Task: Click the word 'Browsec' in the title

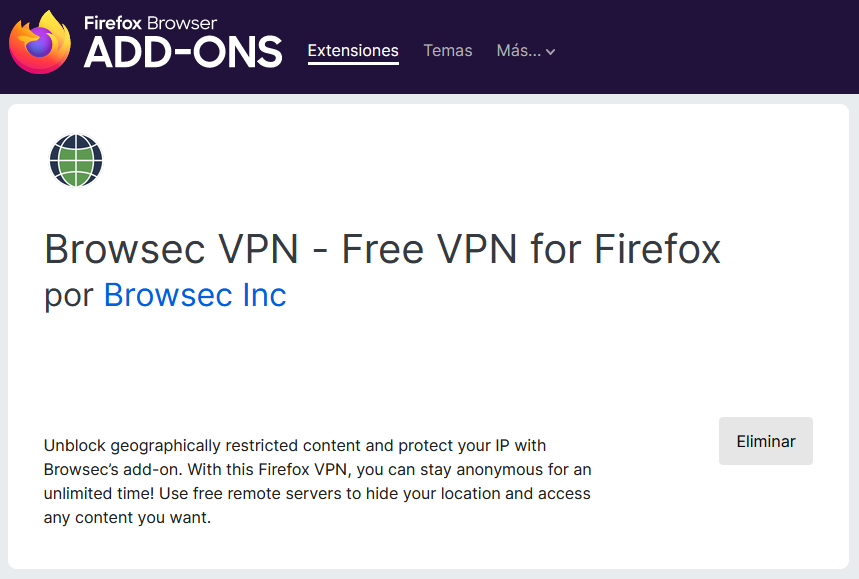Action: (x=121, y=249)
